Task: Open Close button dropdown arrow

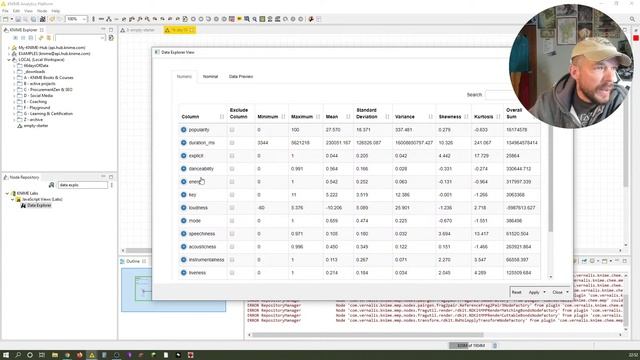Action: pyautogui.click(x=567, y=292)
